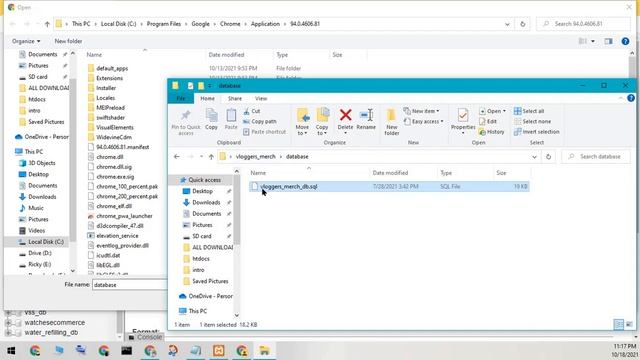The image size is (640, 360).
Task: Switch to details view in database status bar
Action: [619, 324]
